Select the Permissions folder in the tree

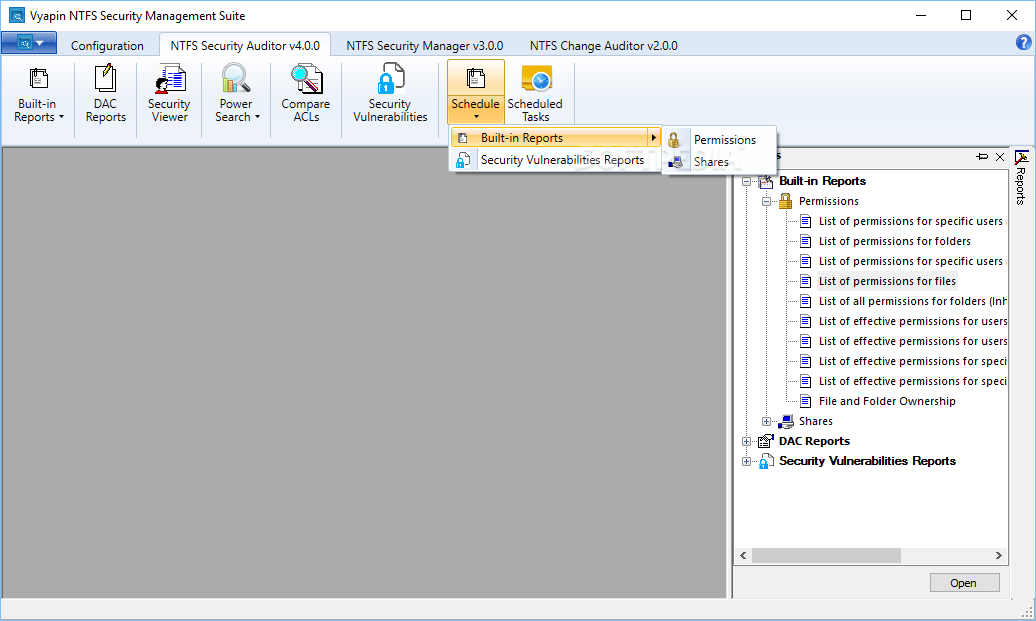829,201
